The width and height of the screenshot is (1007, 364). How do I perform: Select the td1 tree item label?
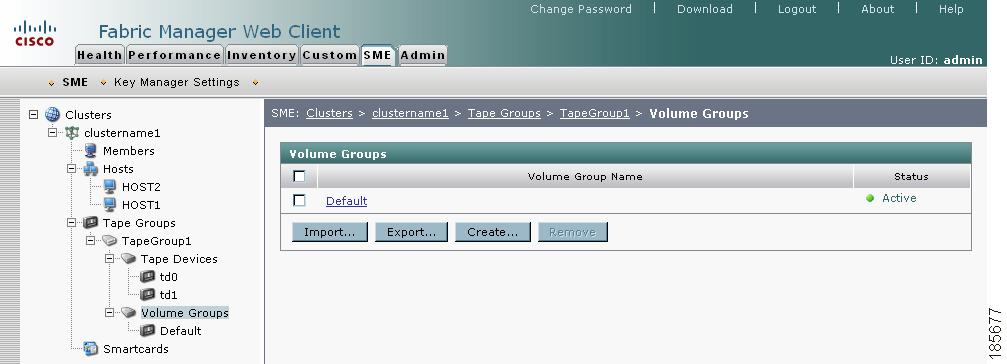[x=168, y=295]
